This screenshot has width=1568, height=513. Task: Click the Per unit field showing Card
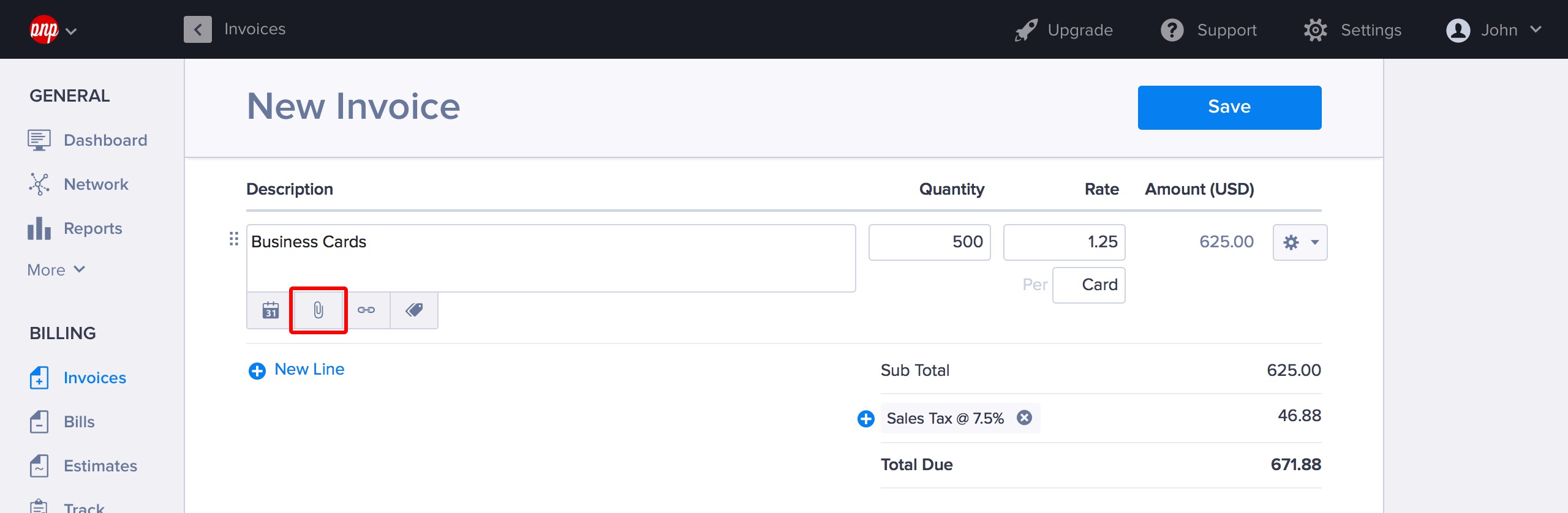click(1088, 285)
